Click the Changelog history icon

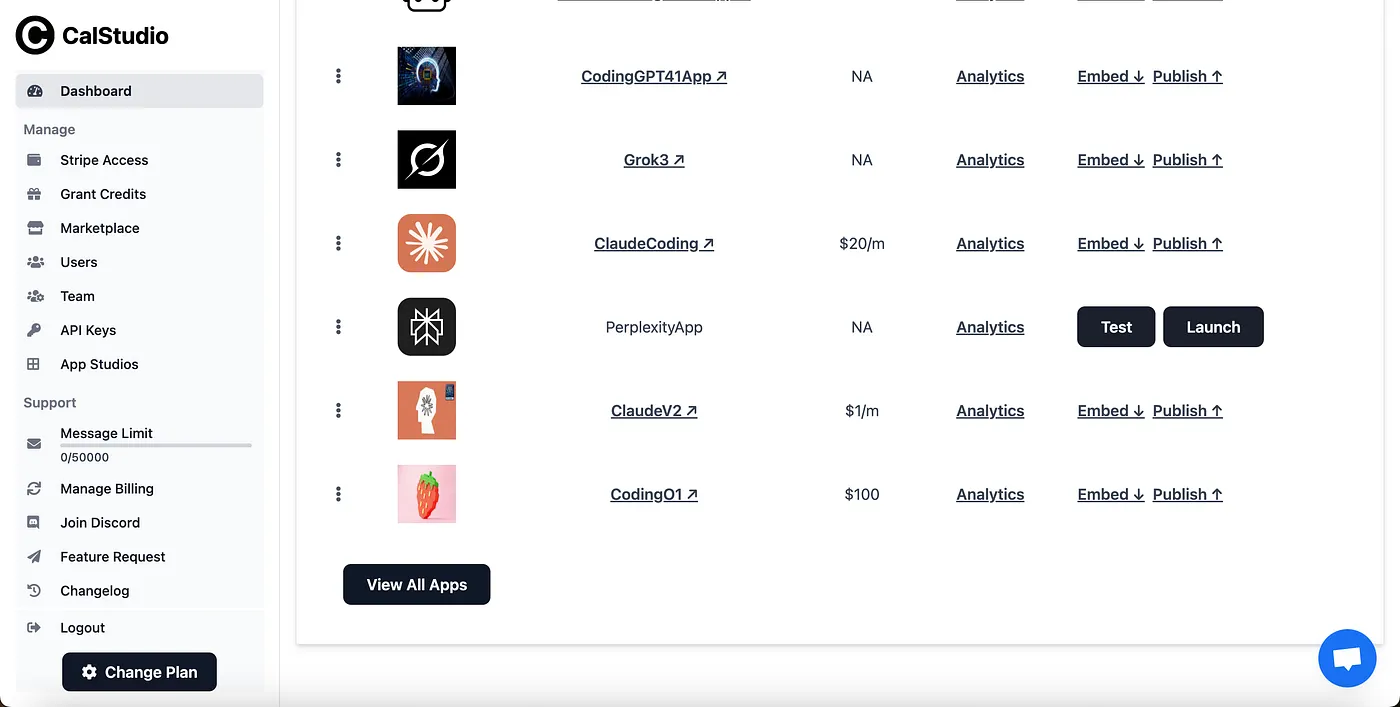coord(35,591)
